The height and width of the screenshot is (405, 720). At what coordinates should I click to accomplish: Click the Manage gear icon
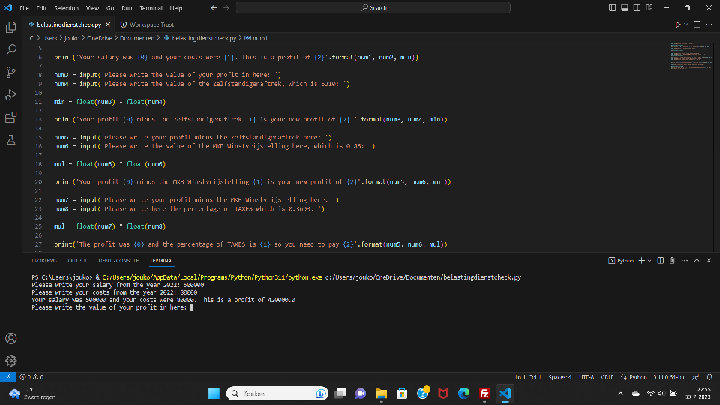tap(11, 360)
